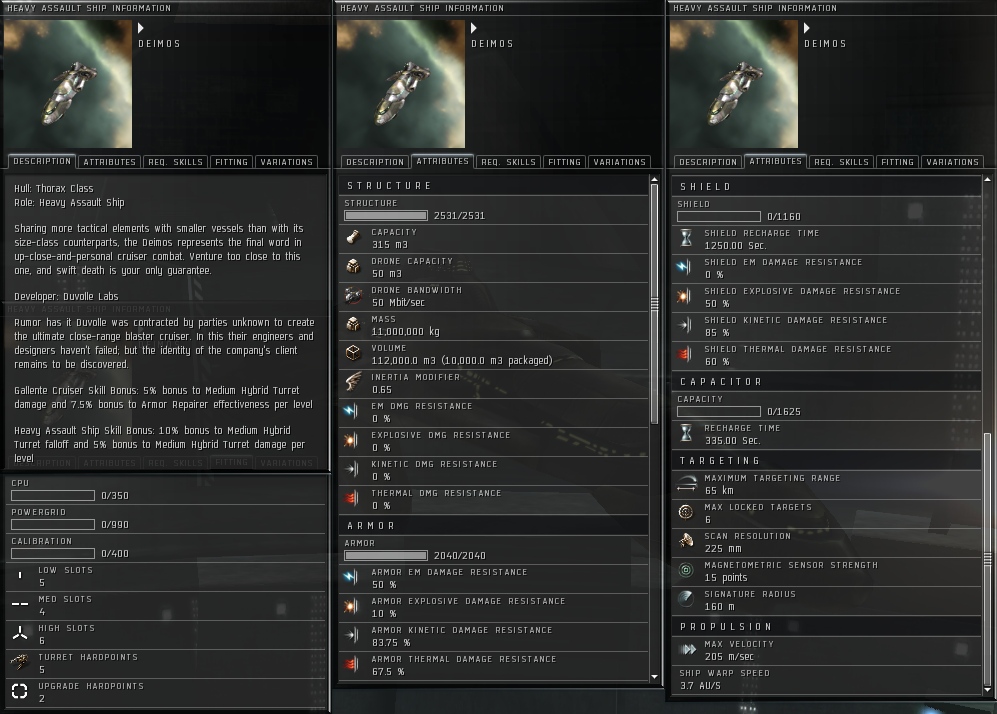This screenshot has height=714, width=997.
Task: Click the Inertia Modifier icon
Action: point(353,382)
